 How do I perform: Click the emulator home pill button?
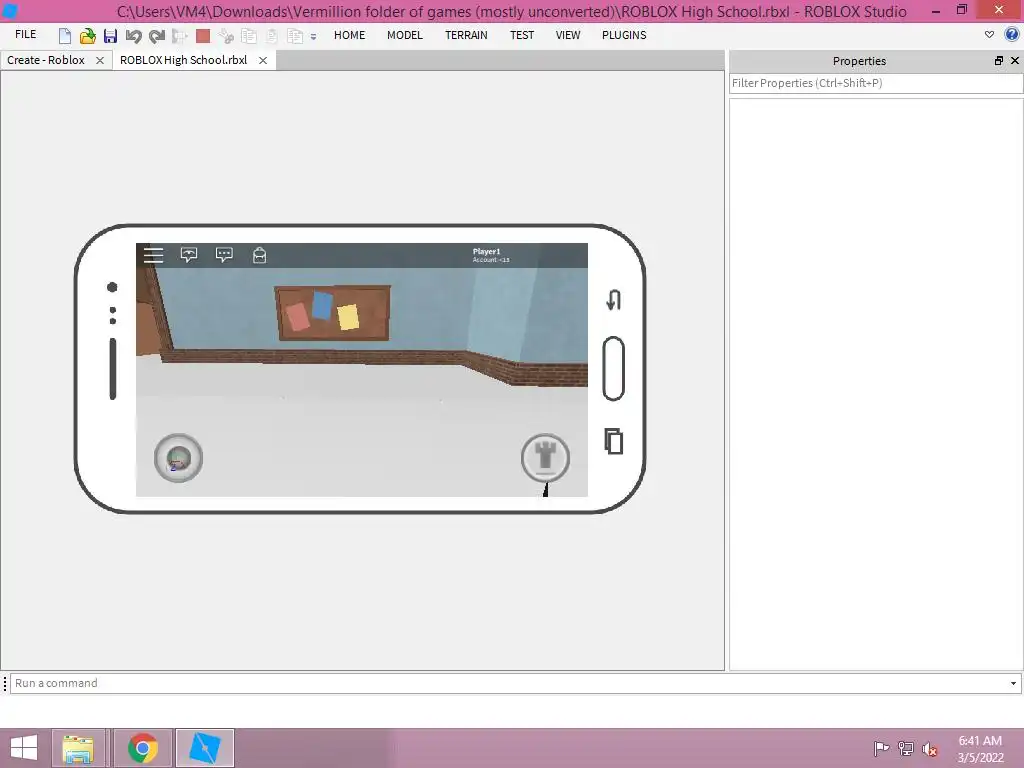pos(614,368)
